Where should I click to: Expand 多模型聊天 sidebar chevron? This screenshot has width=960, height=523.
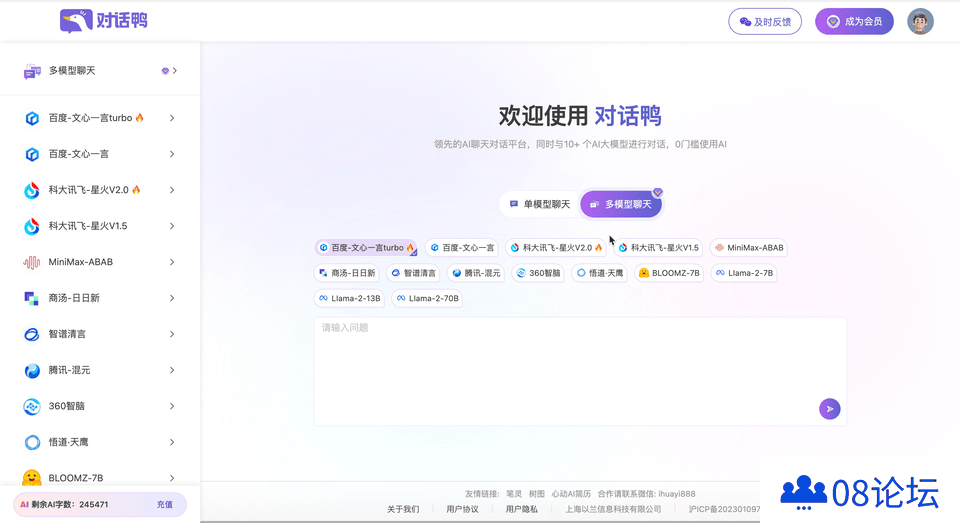175,71
